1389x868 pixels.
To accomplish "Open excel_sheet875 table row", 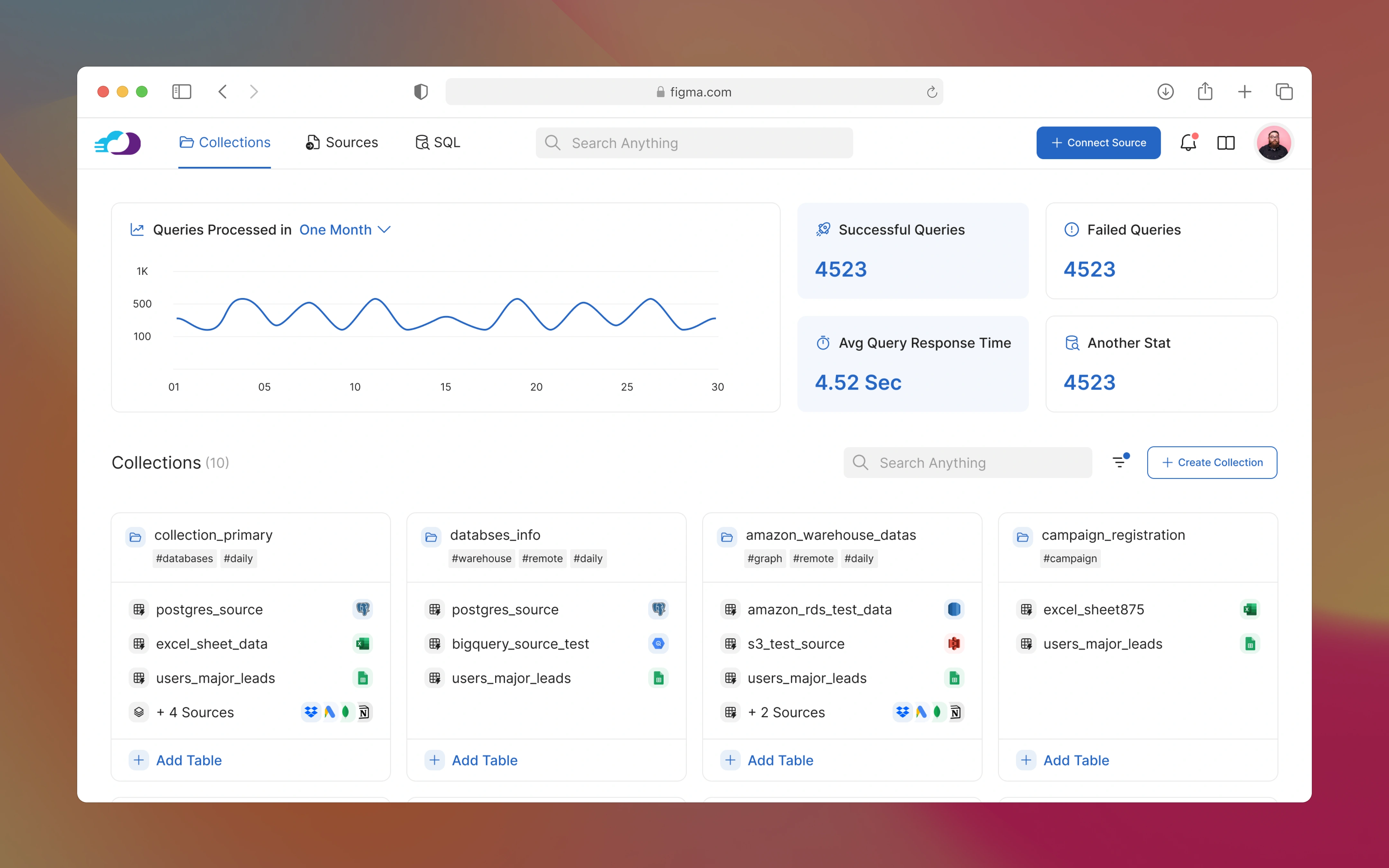I will pos(1138,609).
